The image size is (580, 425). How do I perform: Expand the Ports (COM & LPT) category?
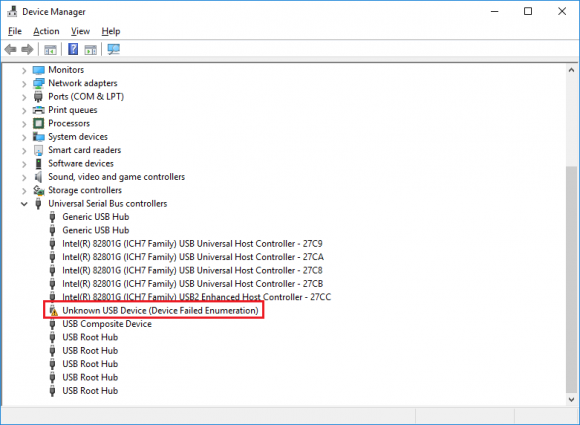click(x=24, y=97)
